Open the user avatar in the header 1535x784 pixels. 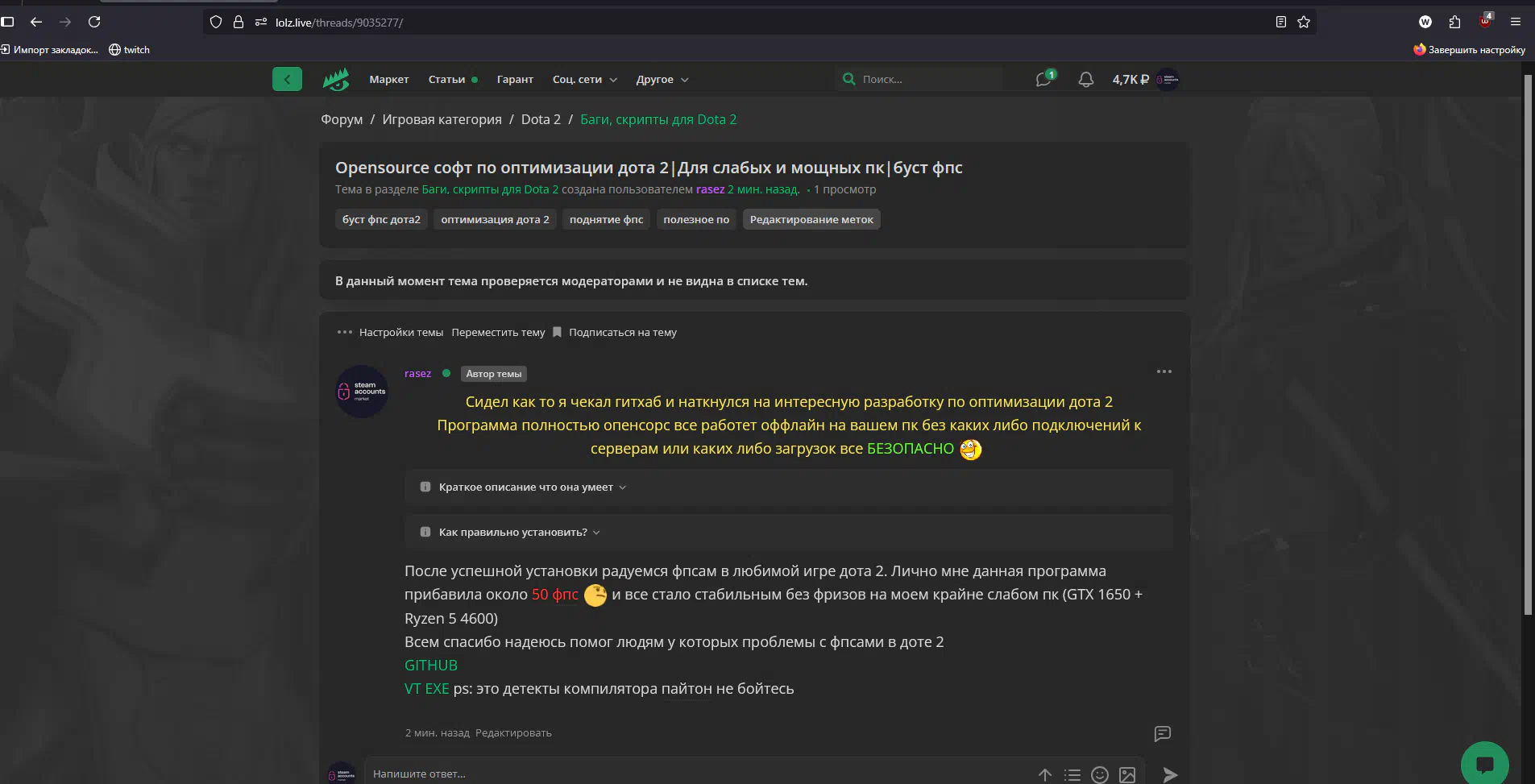pyautogui.click(x=1168, y=79)
